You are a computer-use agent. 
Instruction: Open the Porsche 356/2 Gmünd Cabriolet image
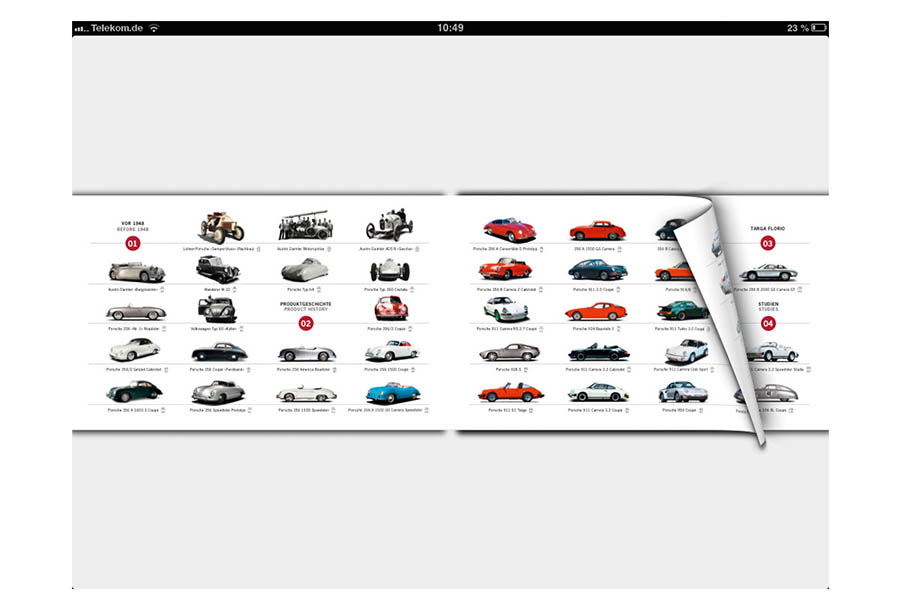(134, 350)
